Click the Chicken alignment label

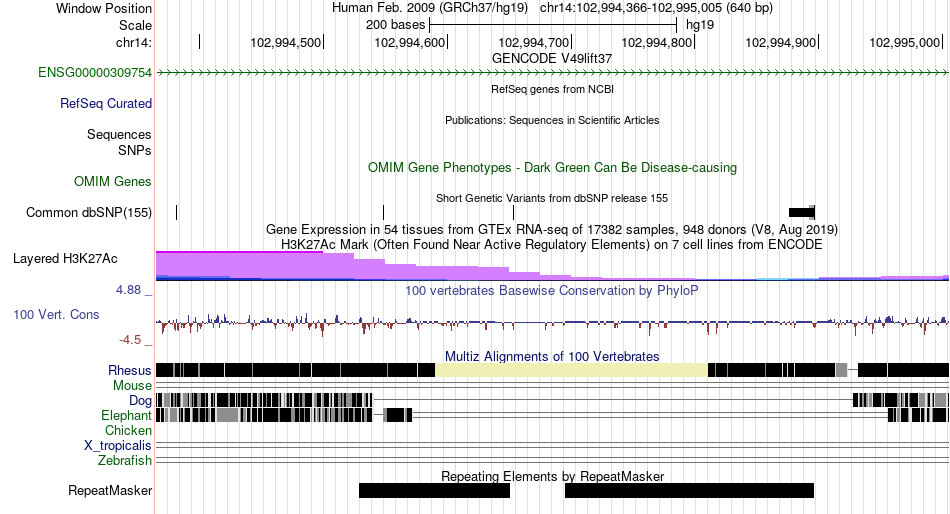(128, 430)
